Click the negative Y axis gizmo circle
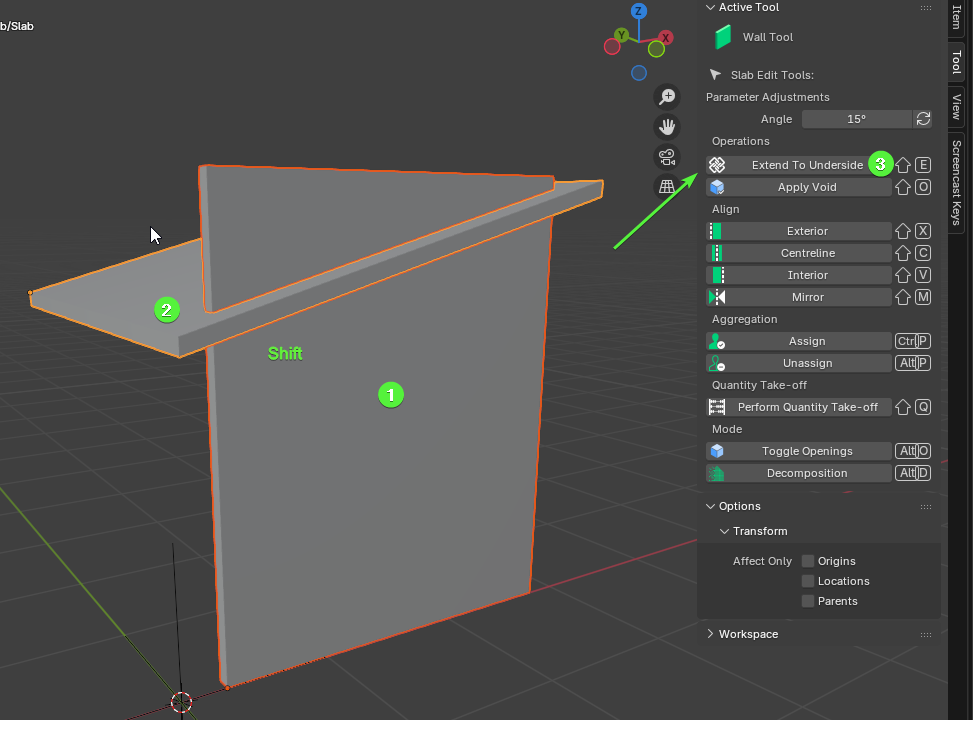The width and height of the screenshot is (973, 750). point(657,49)
